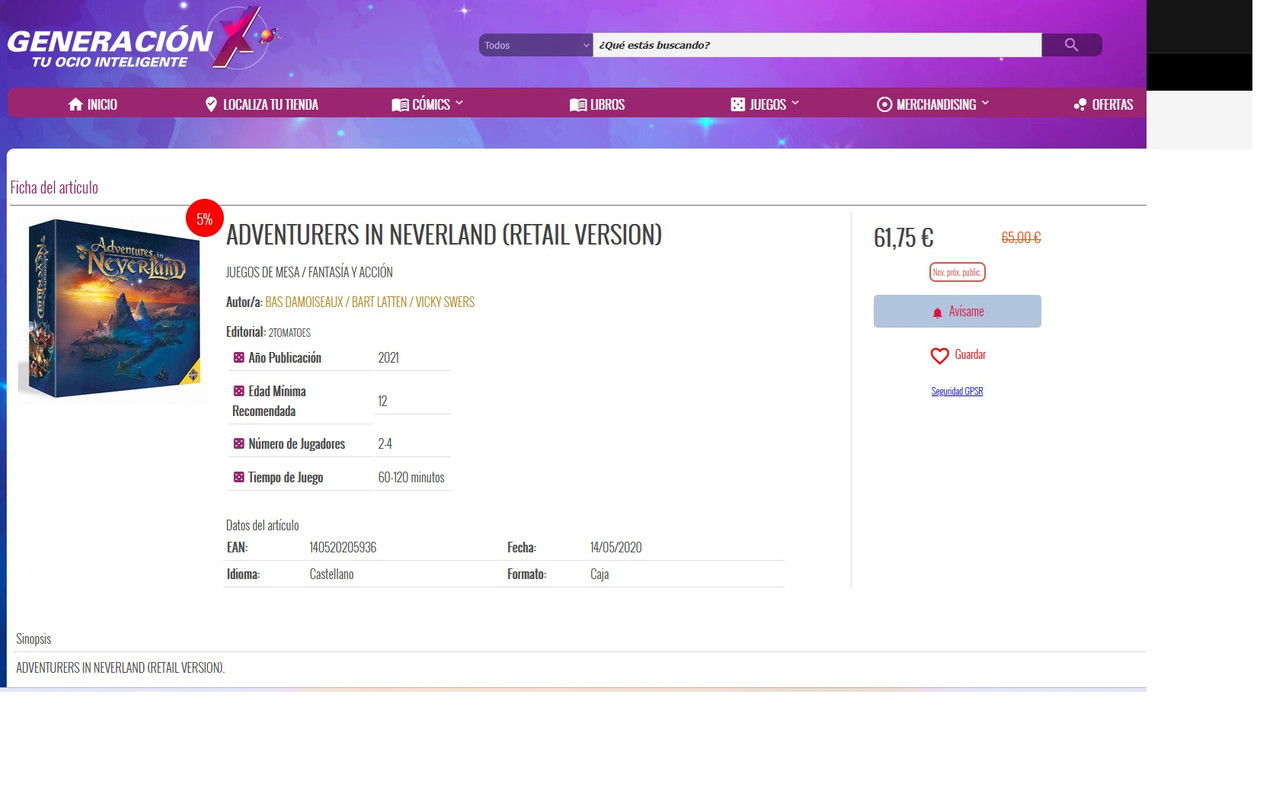Click the play time value 60-120 minutos
1266x800 pixels.
tap(411, 477)
